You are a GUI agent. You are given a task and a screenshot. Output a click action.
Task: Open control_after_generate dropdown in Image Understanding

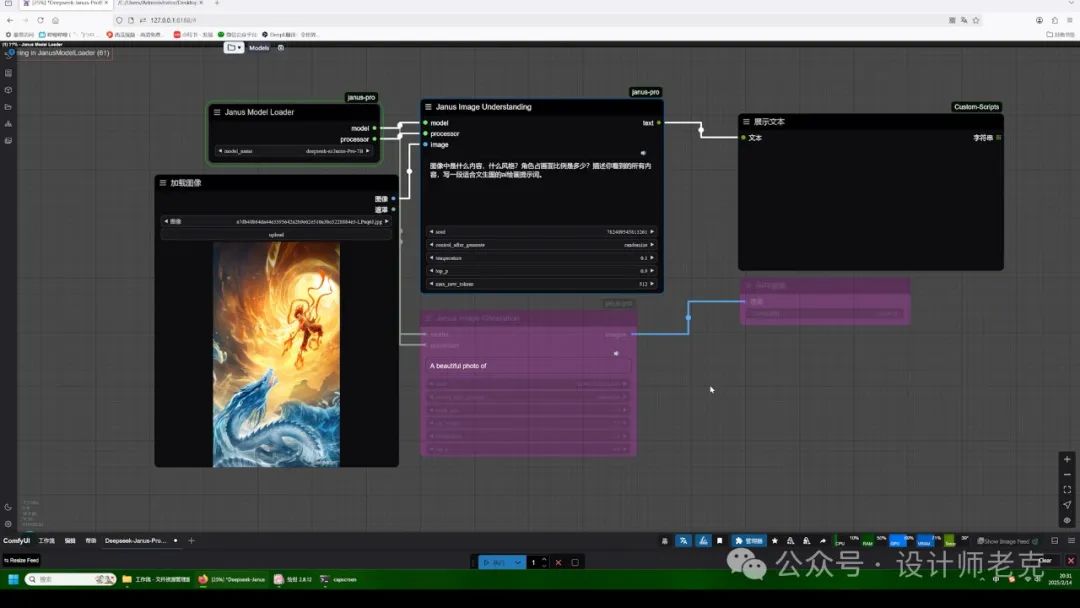(541, 245)
